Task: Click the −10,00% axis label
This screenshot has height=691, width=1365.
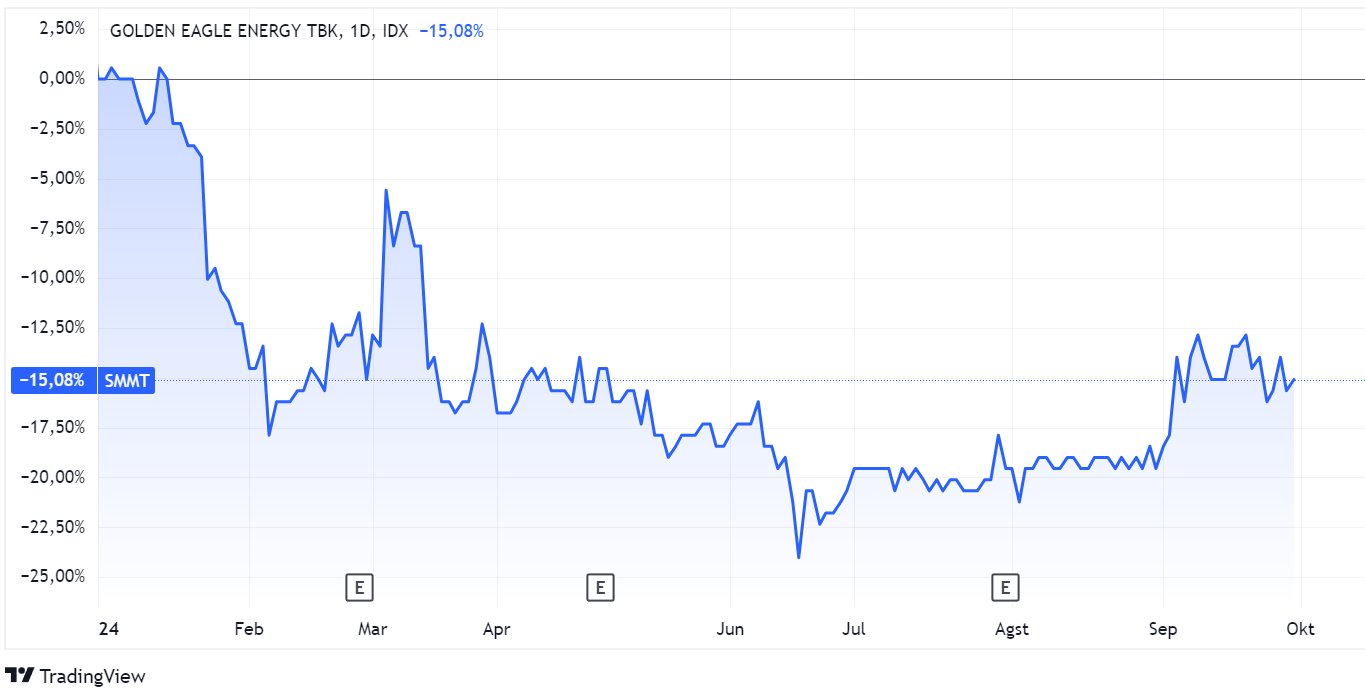Action: (53, 277)
